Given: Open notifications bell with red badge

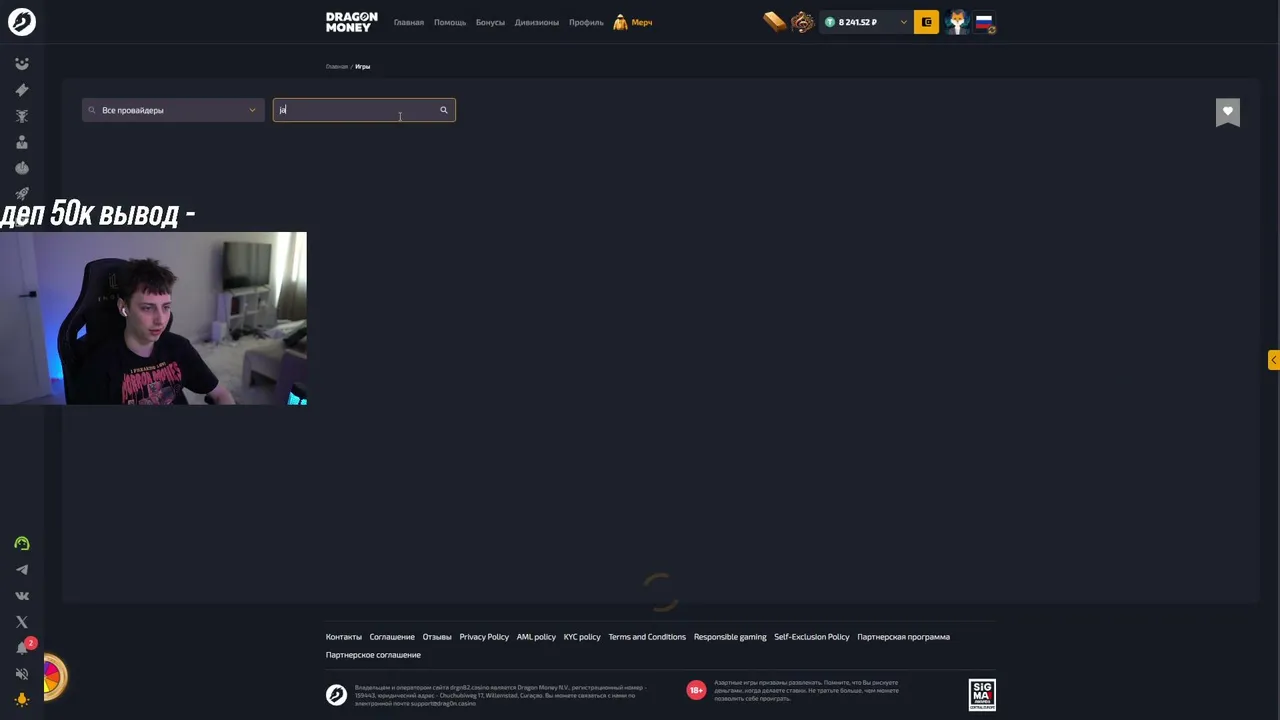Looking at the screenshot, I should 23,647.
